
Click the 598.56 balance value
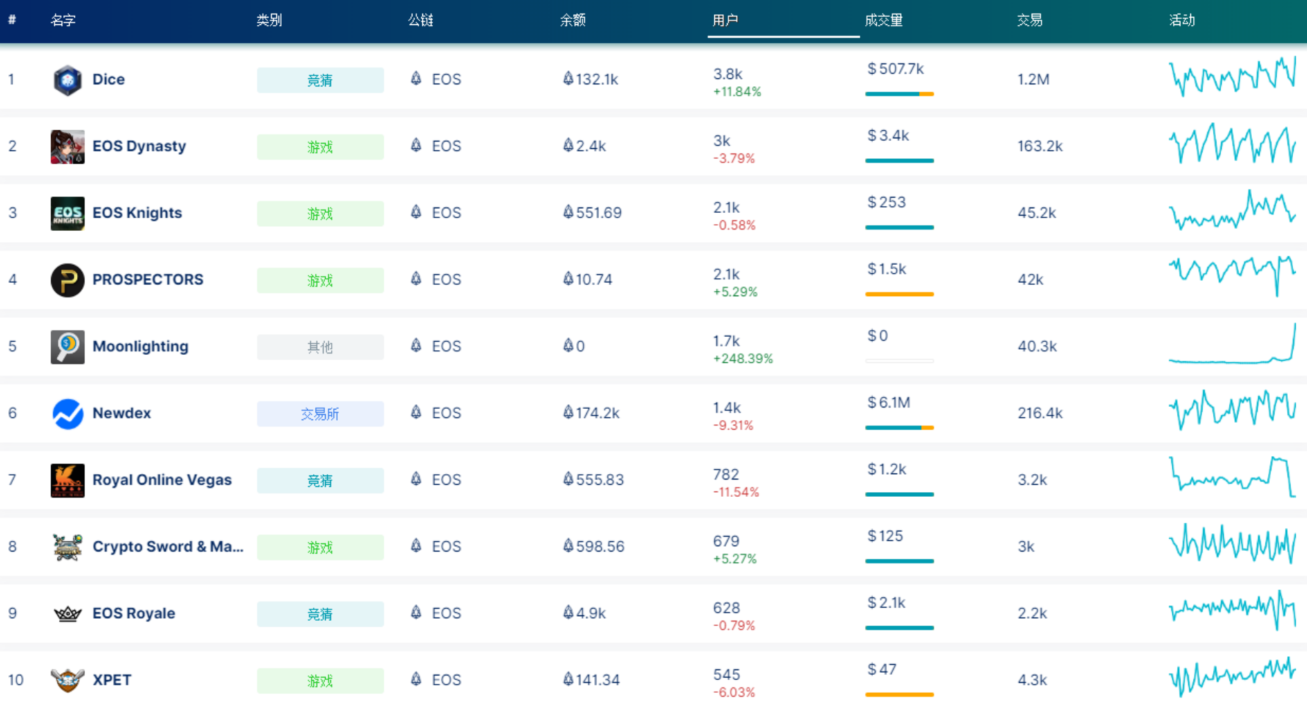coord(600,547)
